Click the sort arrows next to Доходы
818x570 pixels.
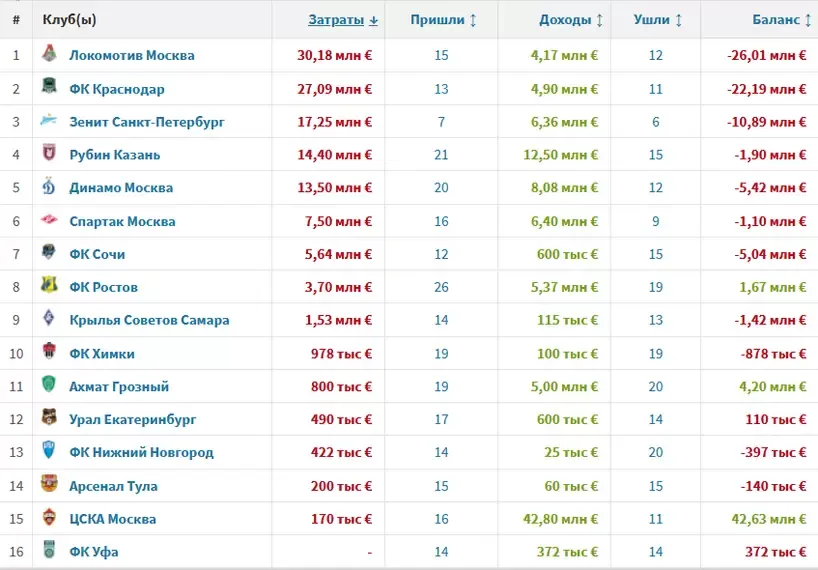(x=600, y=20)
